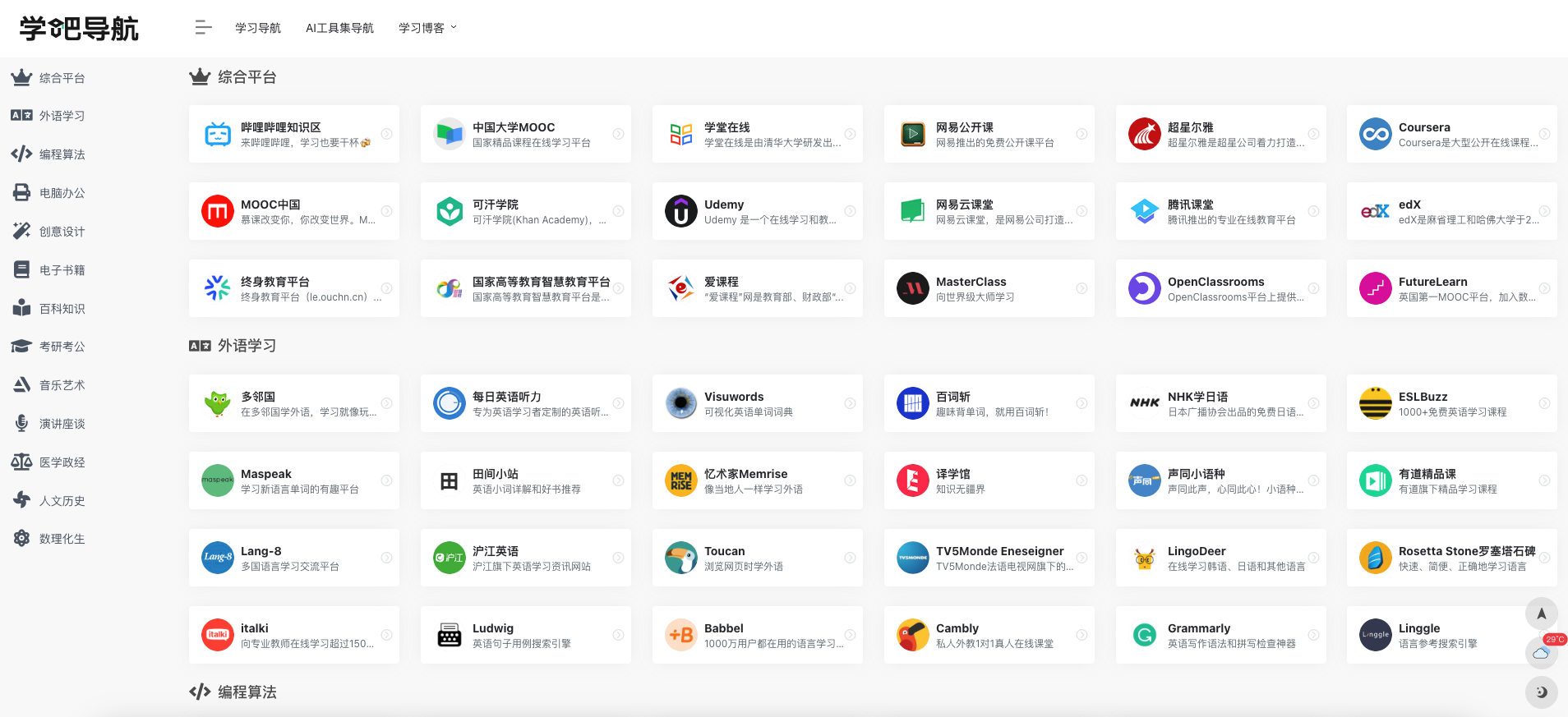Screen dimensions: 1568x717
Task: Click the arrow on the 译学馆 card
Action: click(x=1081, y=480)
